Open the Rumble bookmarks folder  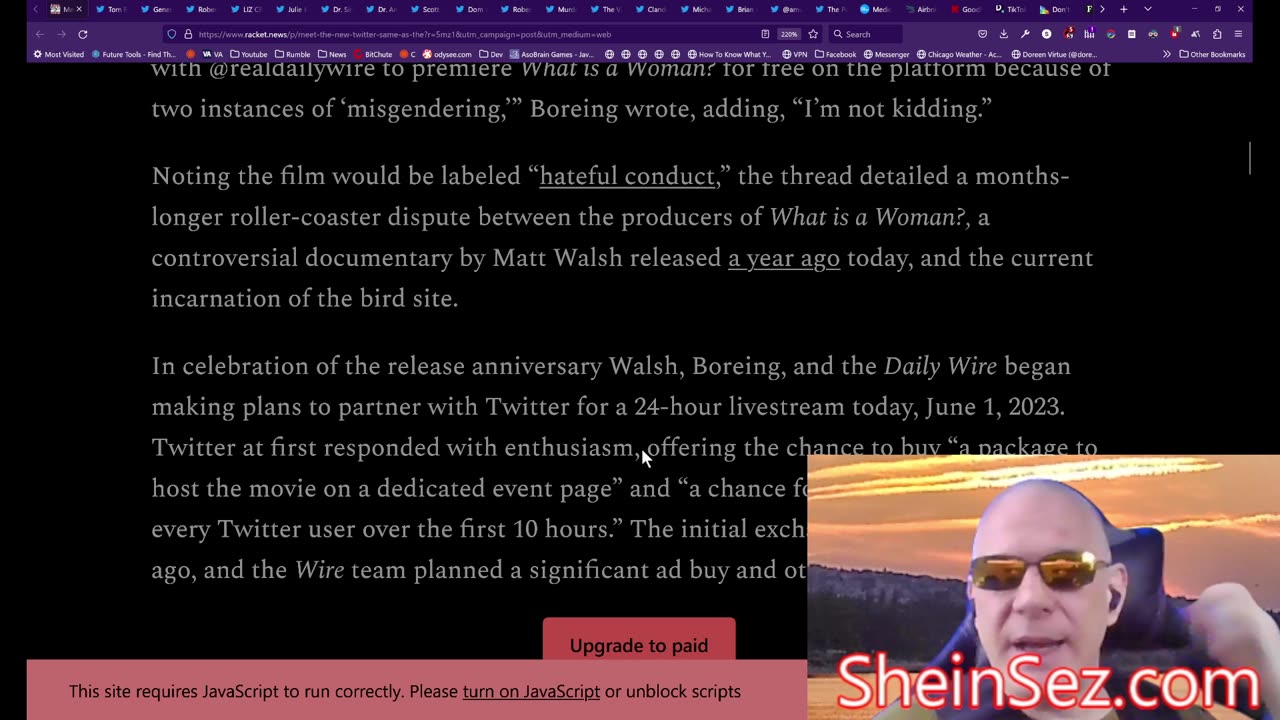[x=292, y=54]
